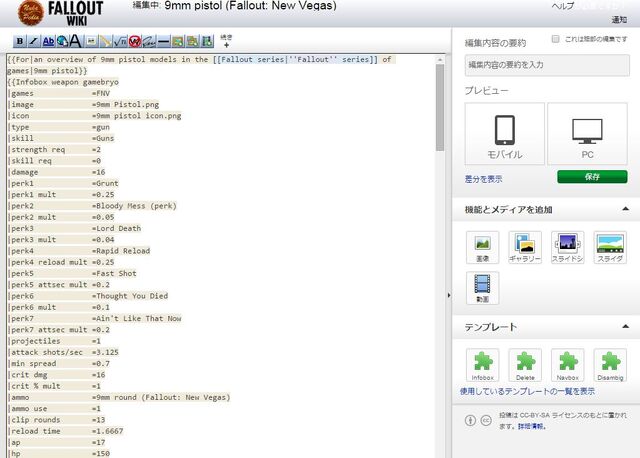Image resolution: width=640 pixels, height=458 pixels.
Task: Insert the Infobox template
Action: (x=482, y=365)
